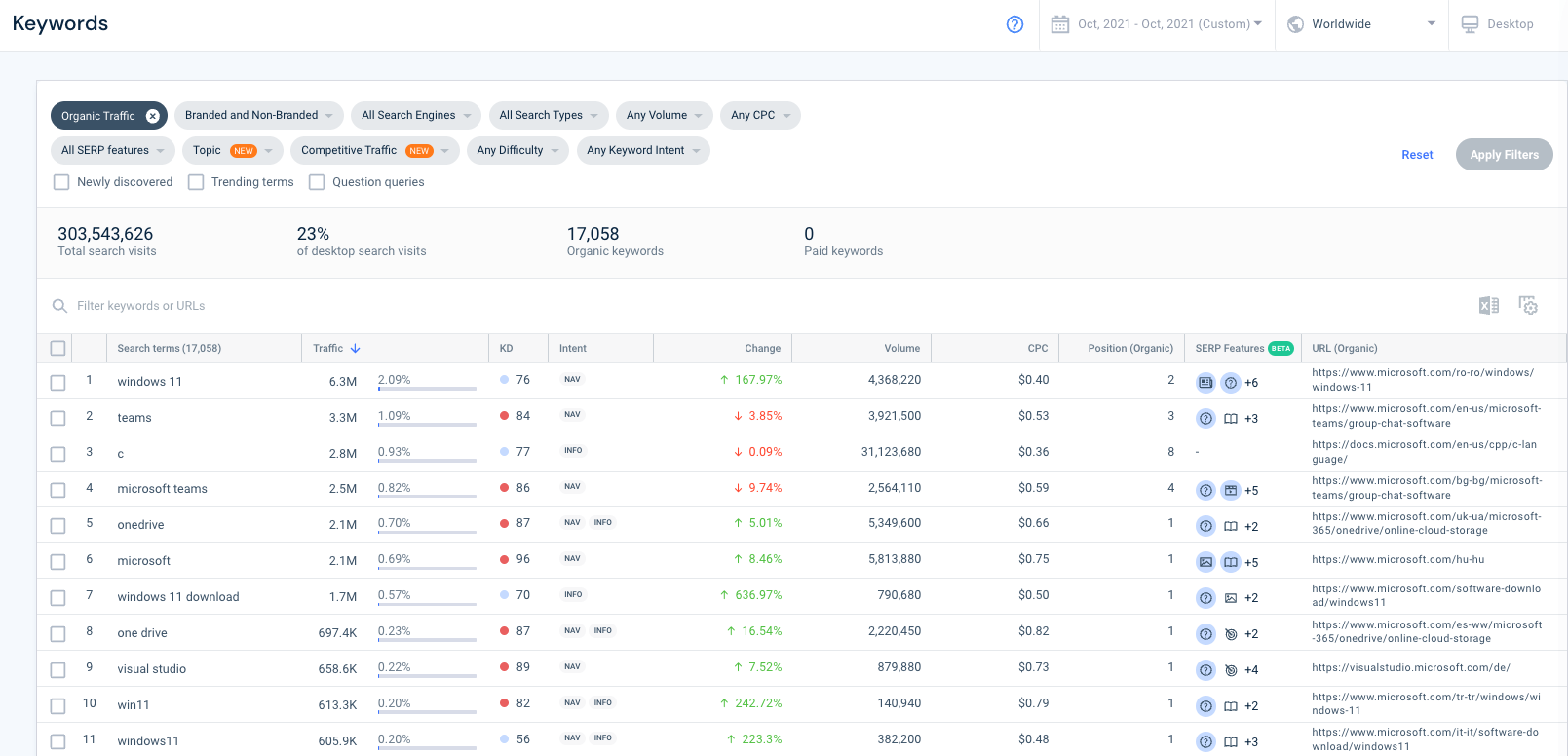Select the windows 11 row checkbox

[x=57, y=383]
